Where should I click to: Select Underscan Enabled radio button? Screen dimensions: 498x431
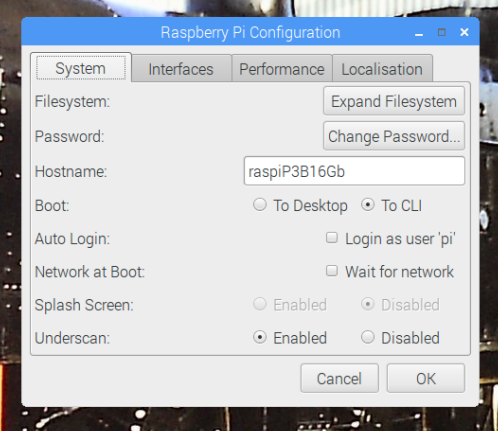(x=260, y=337)
